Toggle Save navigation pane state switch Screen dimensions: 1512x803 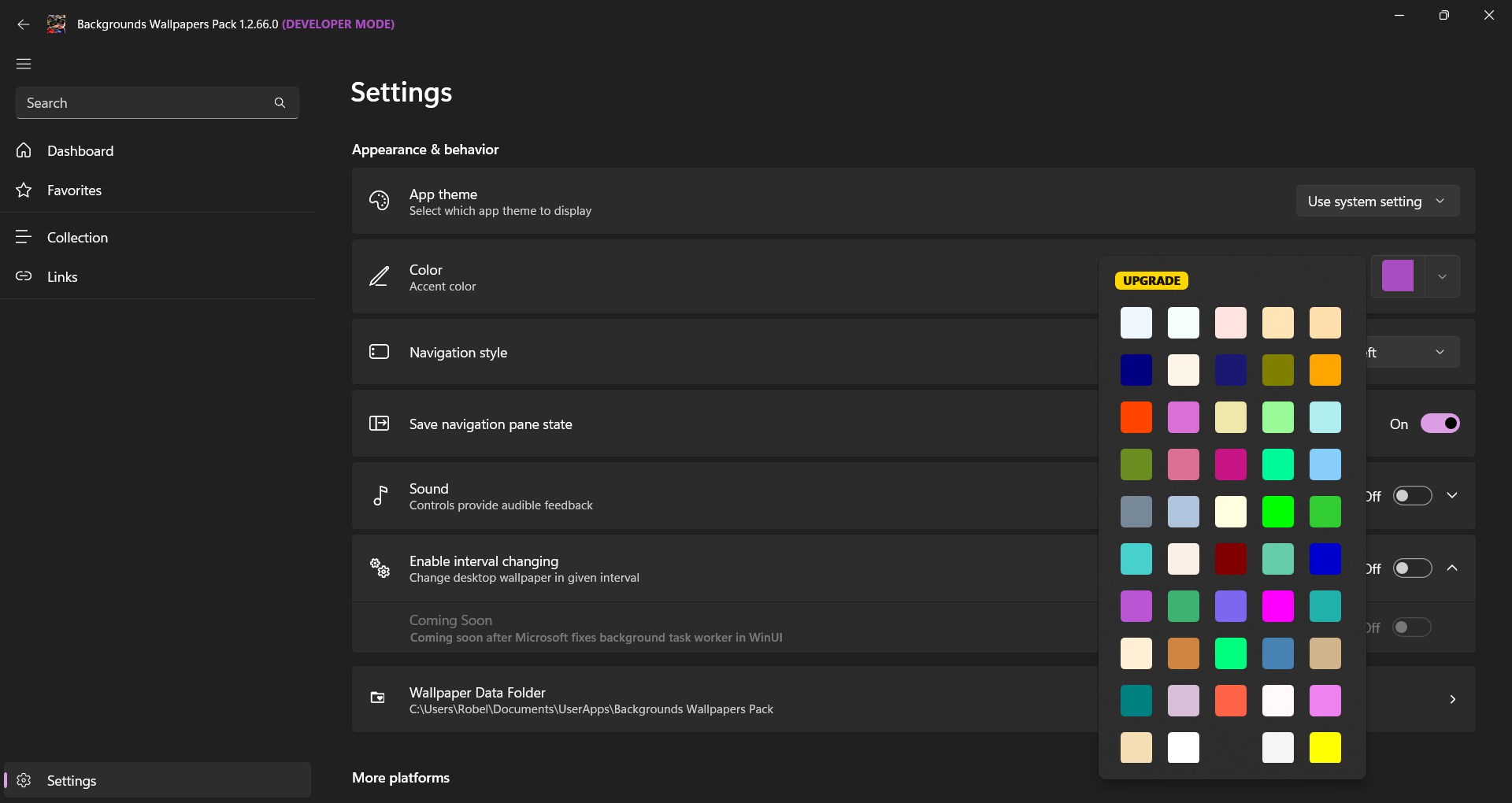[x=1440, y=424]
